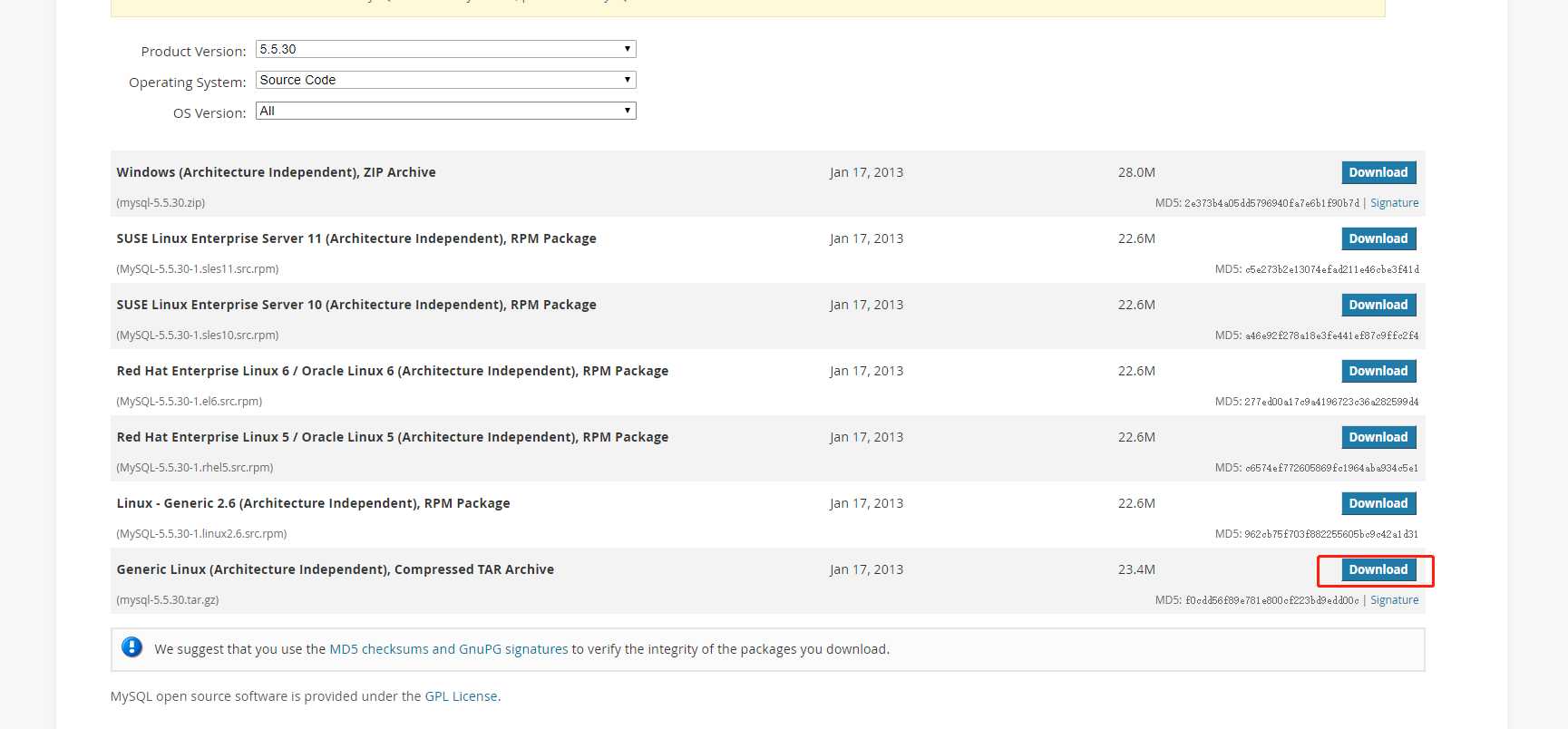The image size is (1568, 729).
Task: Open the OS Version dropdown showing All
Action: pyautogui.click(x=445, y=111)
